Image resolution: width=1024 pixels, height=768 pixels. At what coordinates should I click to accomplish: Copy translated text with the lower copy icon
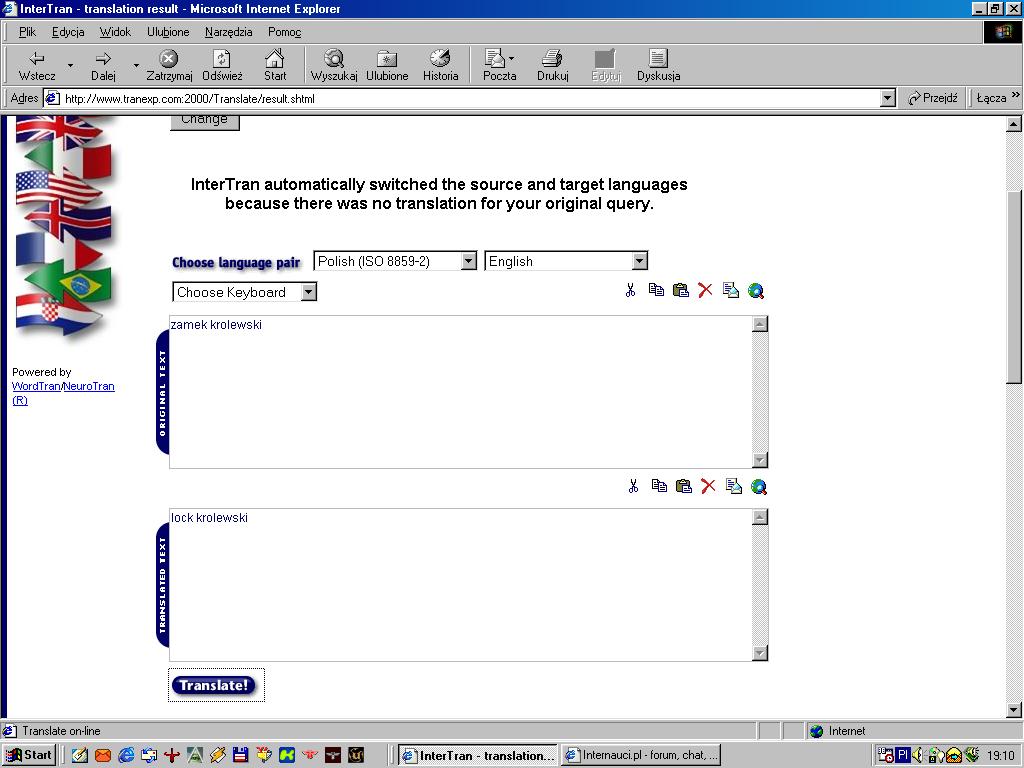659,486
